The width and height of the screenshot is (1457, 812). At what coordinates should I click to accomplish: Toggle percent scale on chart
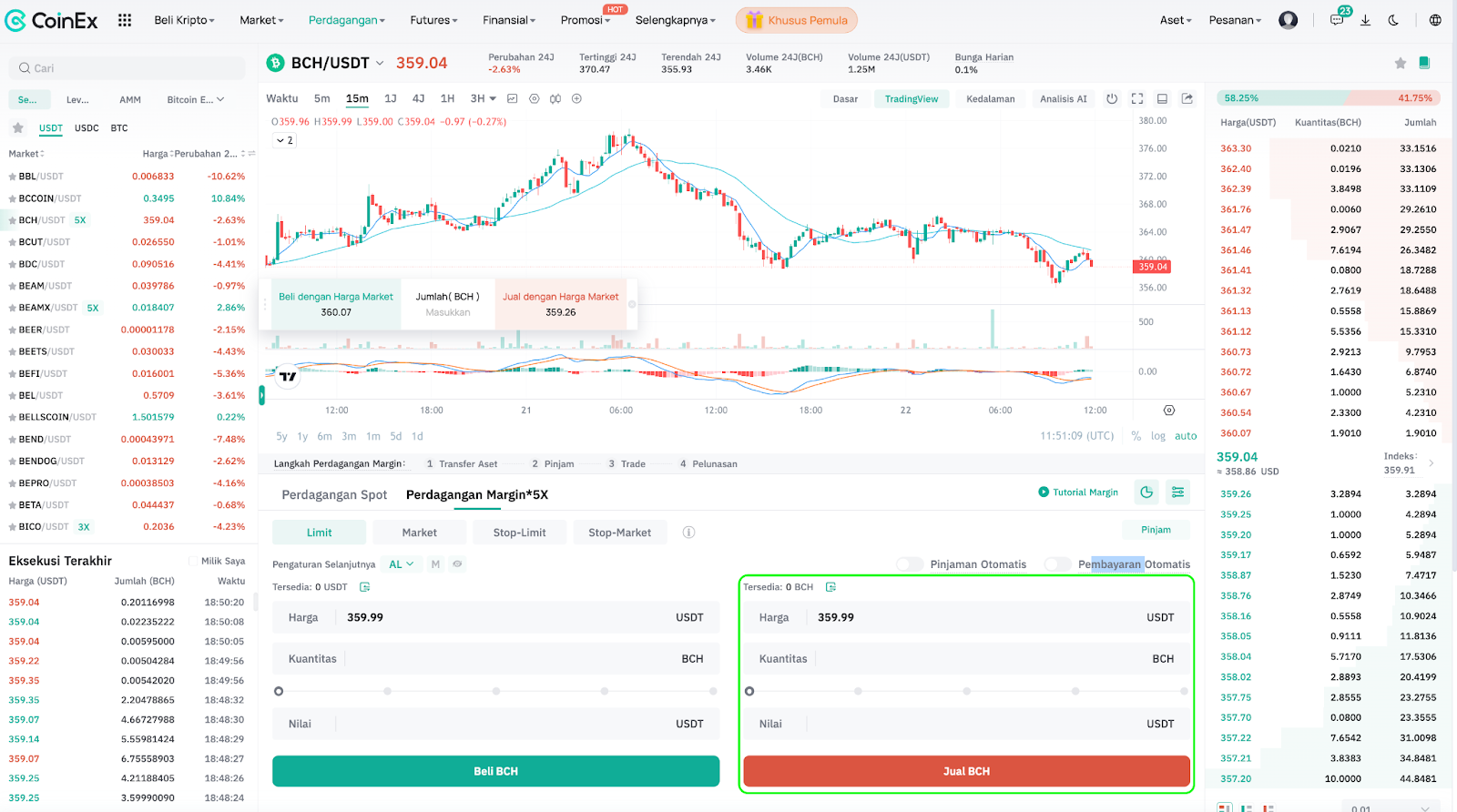pyautogui.click(x=1136, y=436)
